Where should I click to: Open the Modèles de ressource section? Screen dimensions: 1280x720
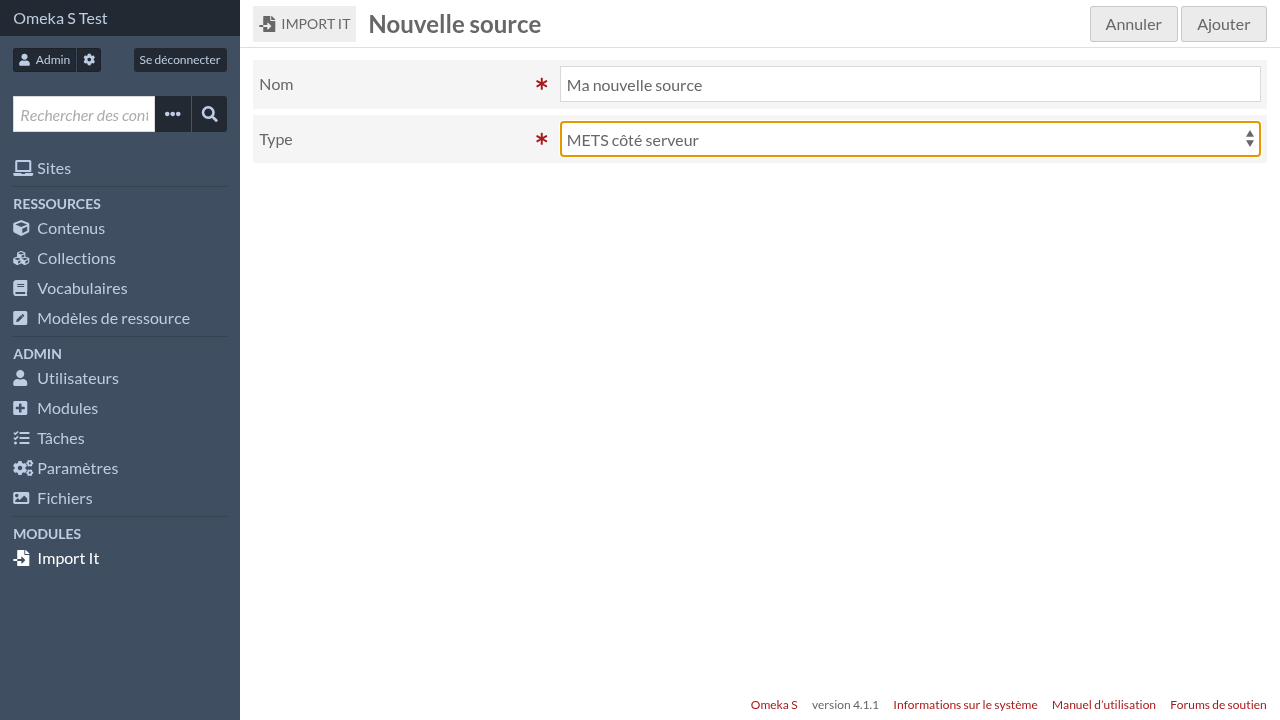pyautogui.click(x=113, y=318)
